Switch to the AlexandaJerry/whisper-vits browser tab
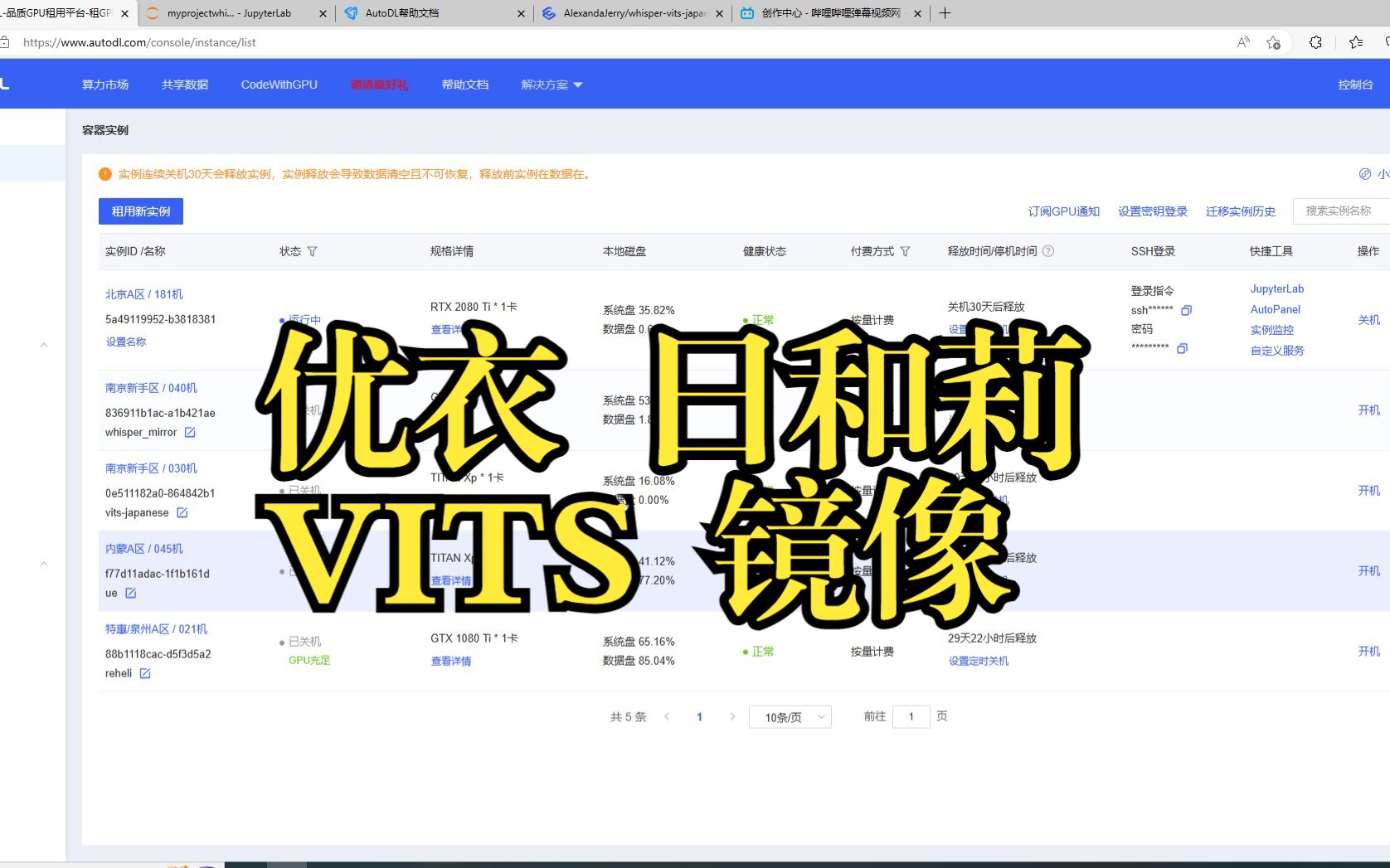Image resolution: width=1390 pixels, height=868 pixels. (x=634, y=13)
